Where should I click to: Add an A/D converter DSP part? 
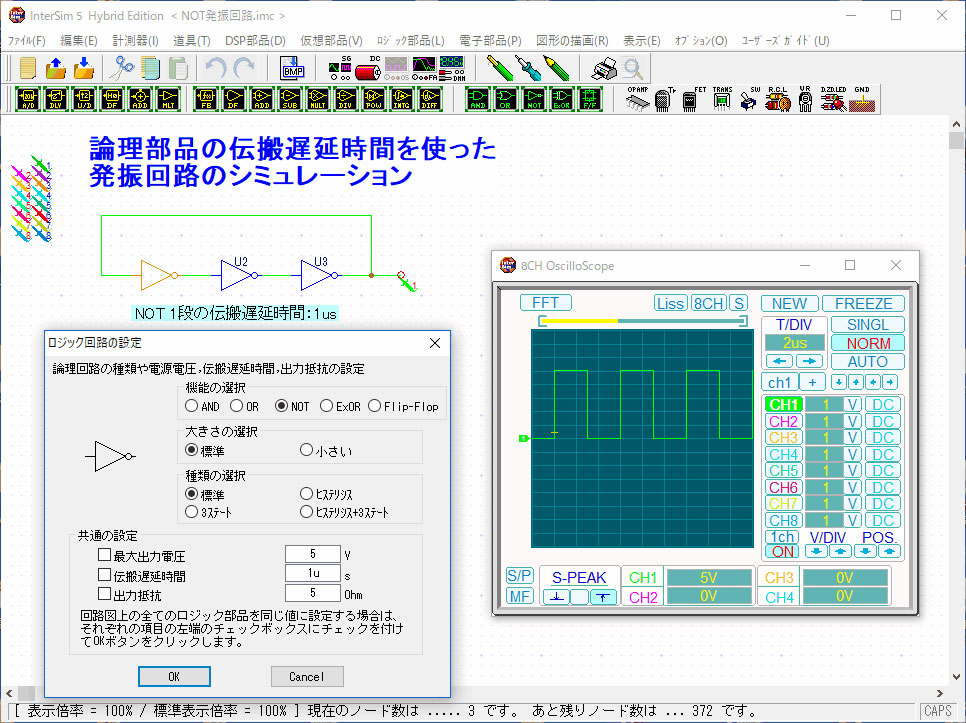(28, 99)
